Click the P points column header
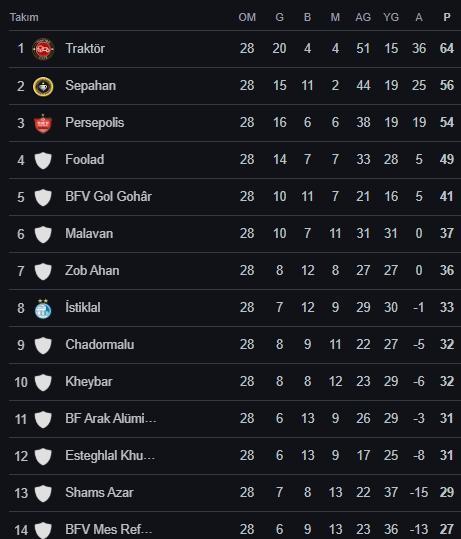 click(447, 17)
